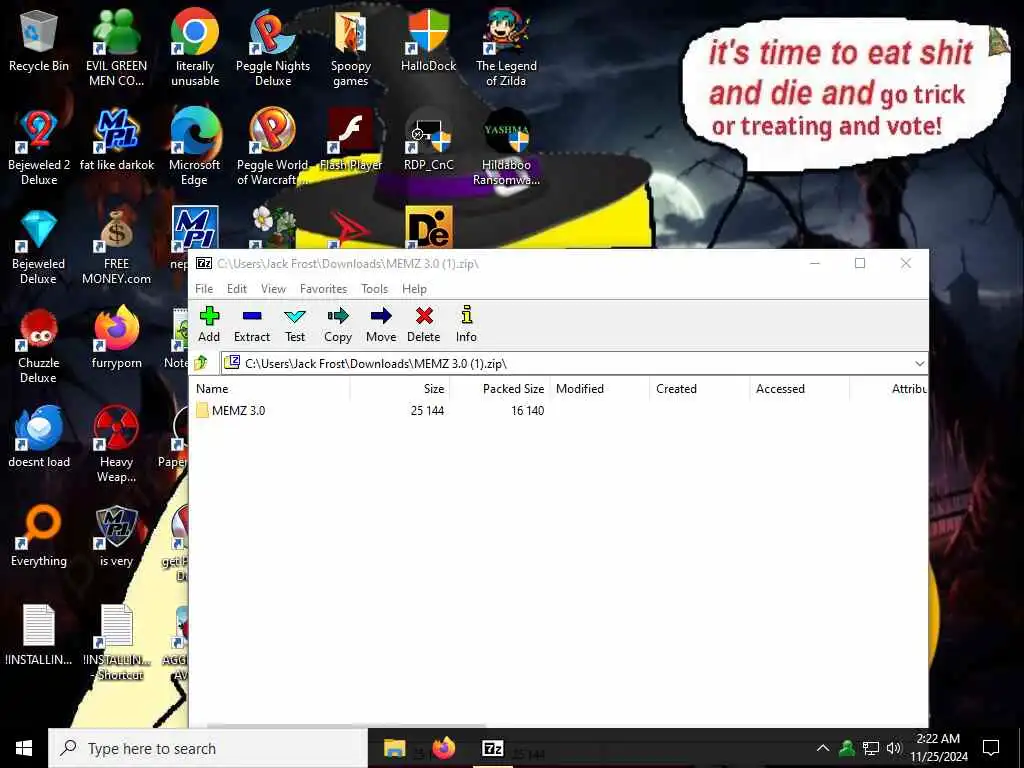Screen dimensions: 1024x768
Task: Select the Copy toolbar icon
Action: 338,324
